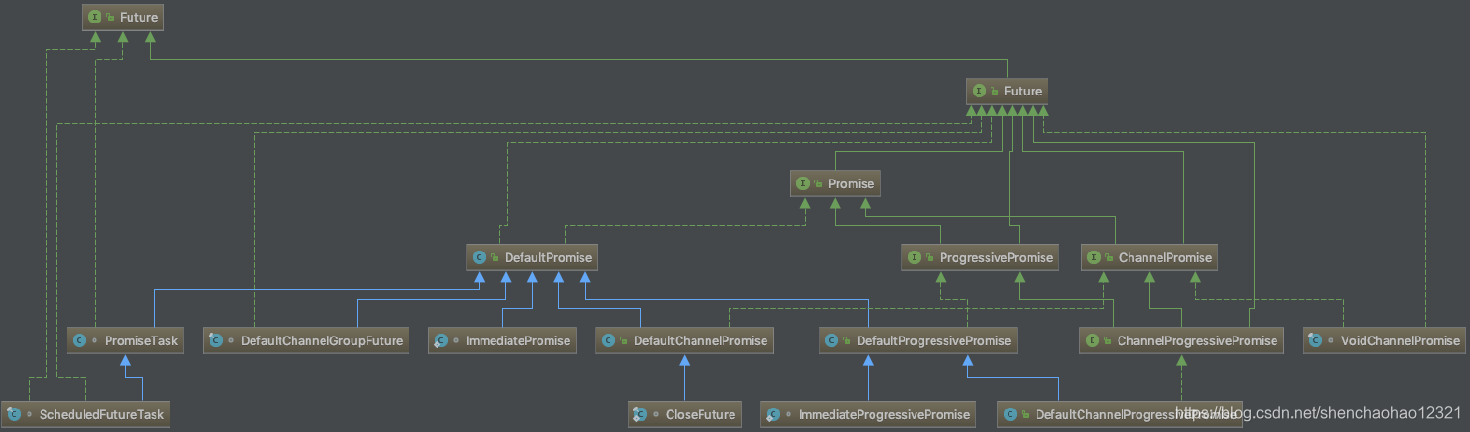Select the ProgressivePromise label text

coord(996,257)
